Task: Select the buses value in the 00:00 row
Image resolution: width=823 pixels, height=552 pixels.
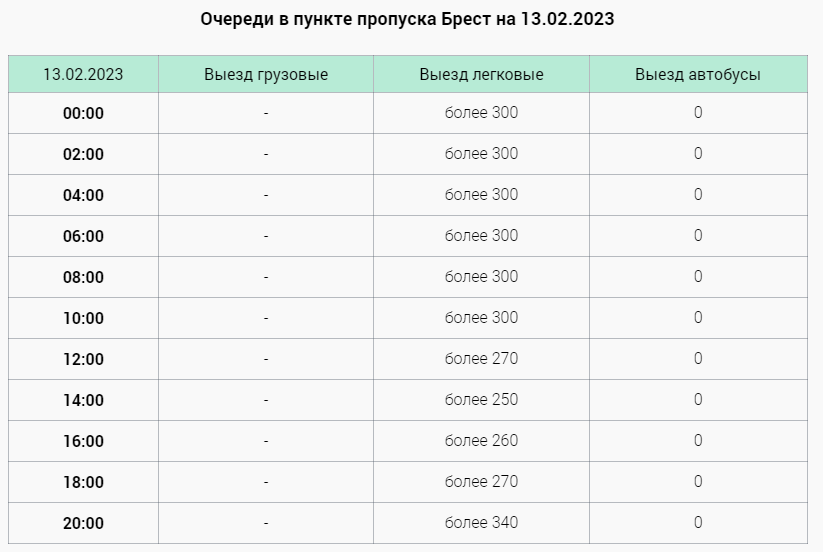Action: pyautogui.click(x=698, y=112)
